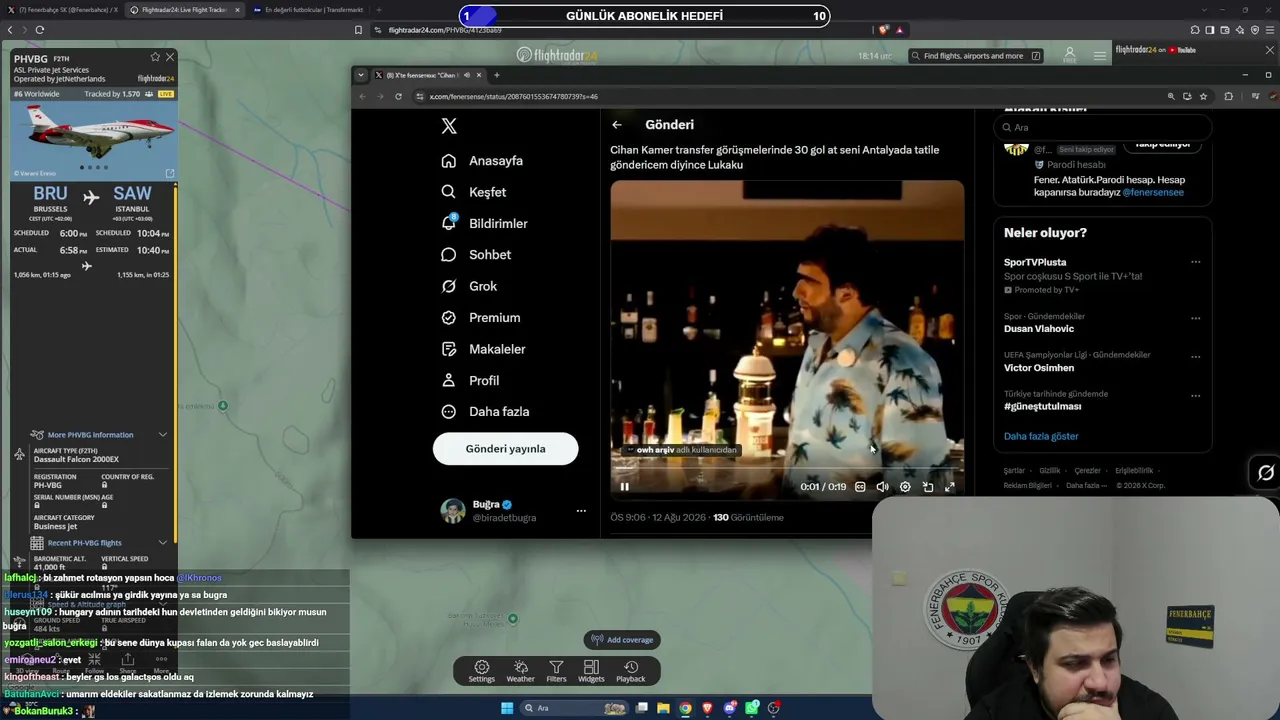Image resolution: width=1280 pixels, height=720 pixels.
Task: Mute the tweet video sound
Action: (x=882, y=487)
